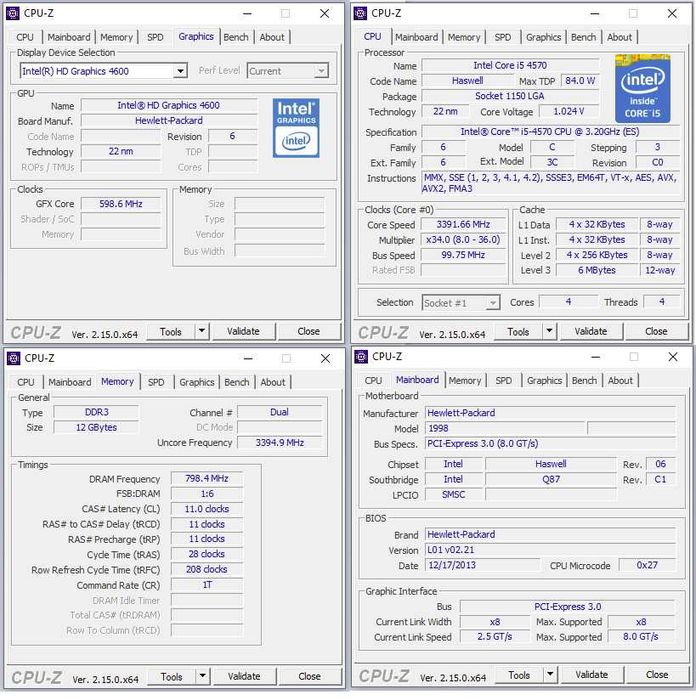
Task: Click the DRAM Frequency 798.4 MHz value
Action: [x=207, y=478]
